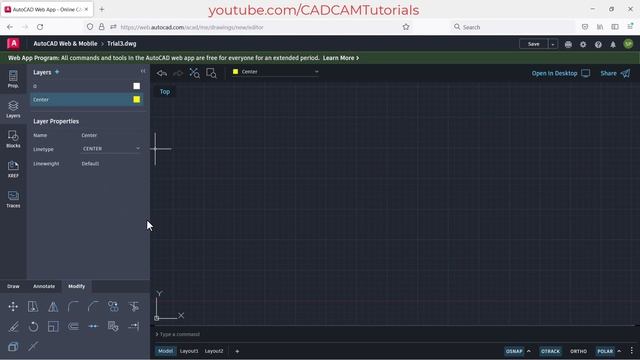Switch to the Draw tab
This screenshot has width=640, height=360.
click(x=13, y=286)
